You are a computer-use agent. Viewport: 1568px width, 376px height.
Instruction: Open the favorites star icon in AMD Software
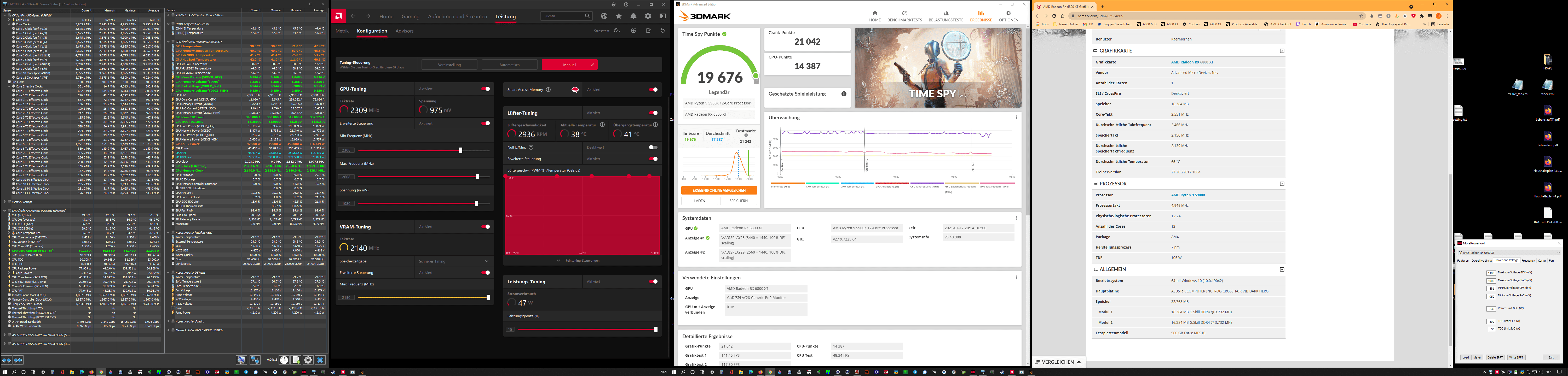click(x=619, y=16)
